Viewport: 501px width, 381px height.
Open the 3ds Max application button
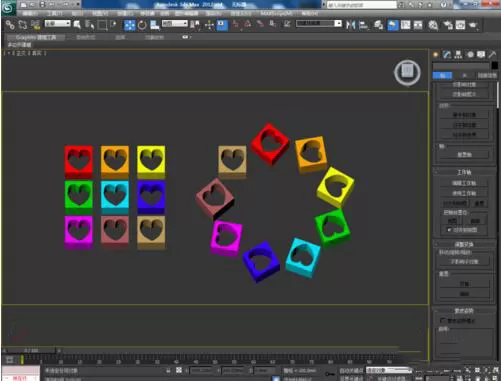(8, 7)
